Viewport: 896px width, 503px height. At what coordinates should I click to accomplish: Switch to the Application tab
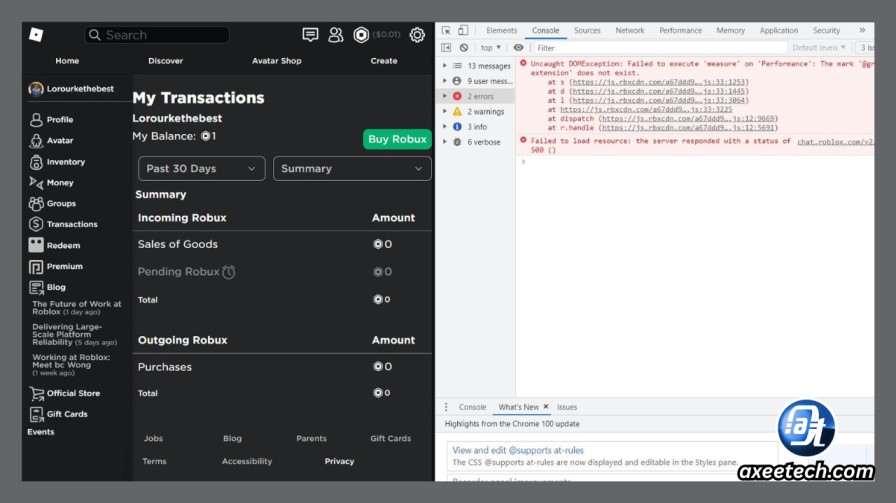point(778,30)
